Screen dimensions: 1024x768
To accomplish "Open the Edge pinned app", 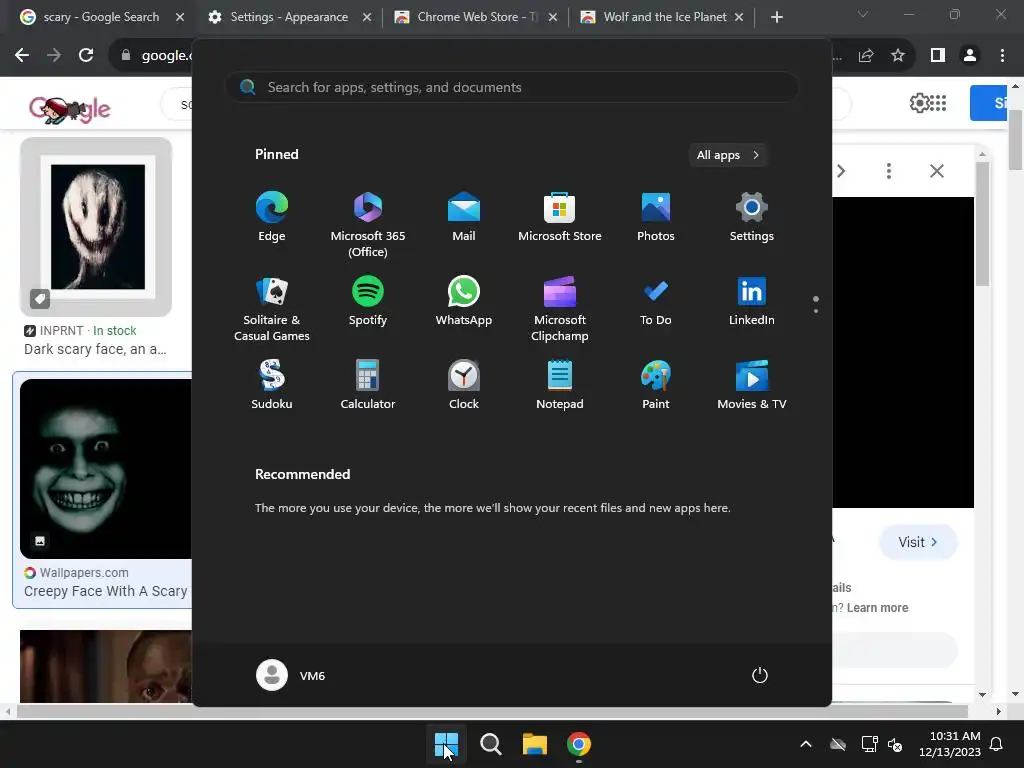I will 272,217.
